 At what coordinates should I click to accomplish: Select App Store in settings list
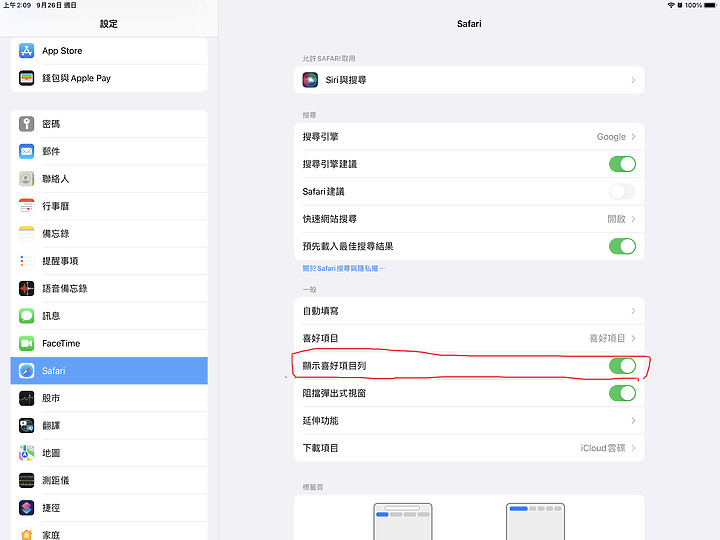(109, 51)
